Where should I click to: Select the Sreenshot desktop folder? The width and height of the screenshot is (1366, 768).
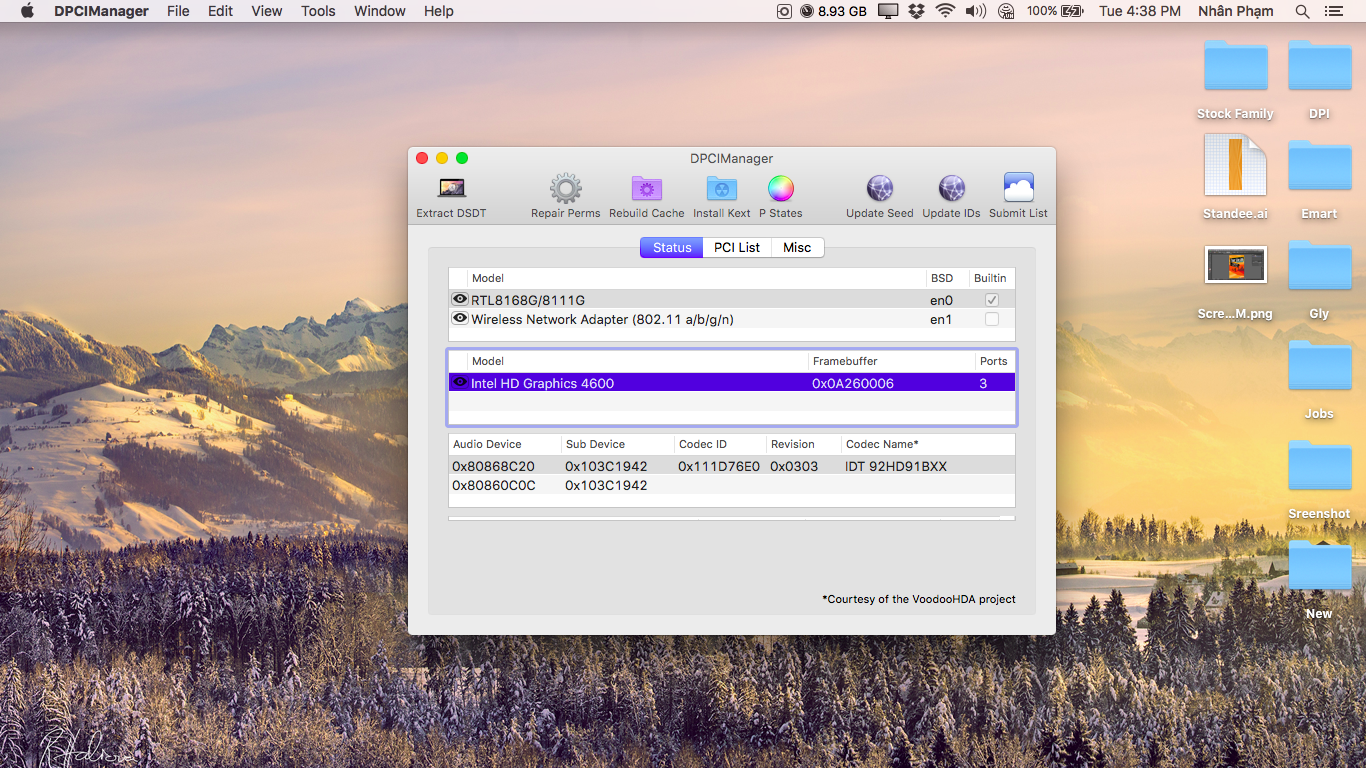(1320, 466)
